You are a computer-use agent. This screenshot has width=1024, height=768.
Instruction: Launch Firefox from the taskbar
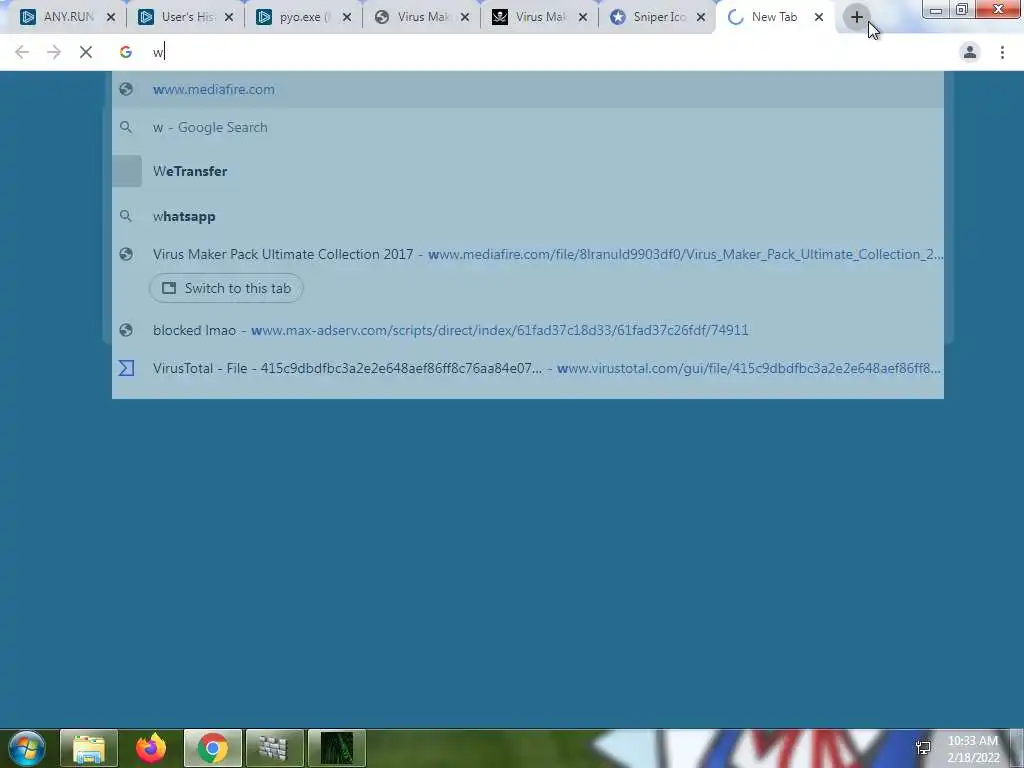[x=150, y=748]
